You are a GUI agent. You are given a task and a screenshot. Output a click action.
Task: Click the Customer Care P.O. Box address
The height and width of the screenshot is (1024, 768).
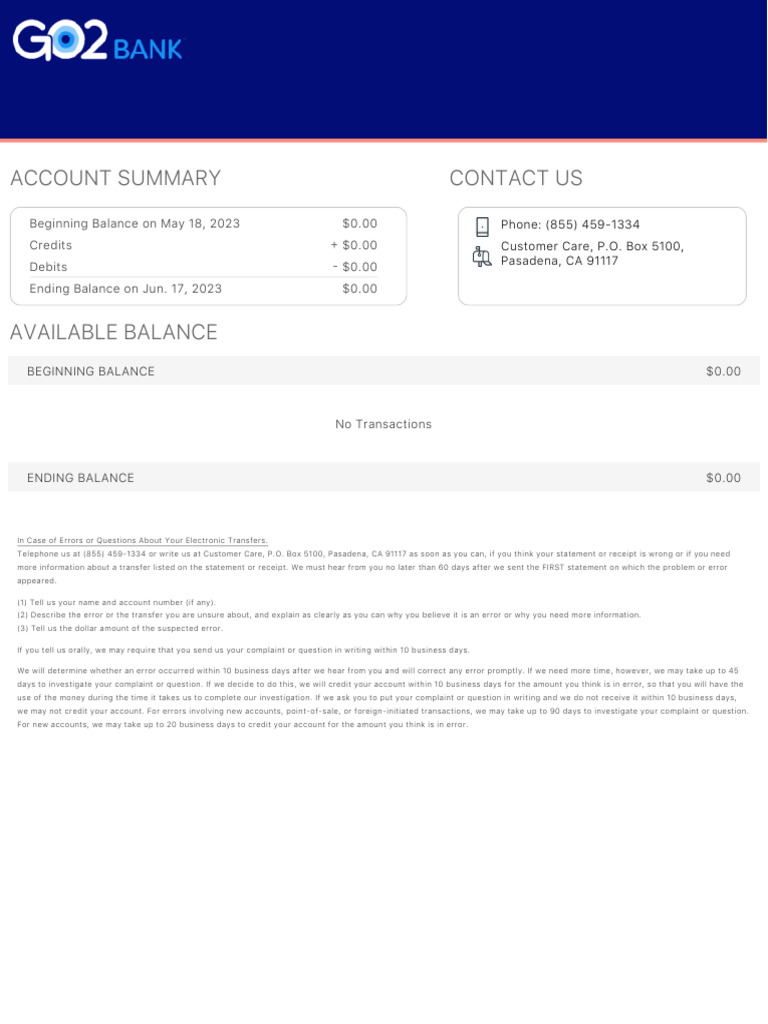592,254
